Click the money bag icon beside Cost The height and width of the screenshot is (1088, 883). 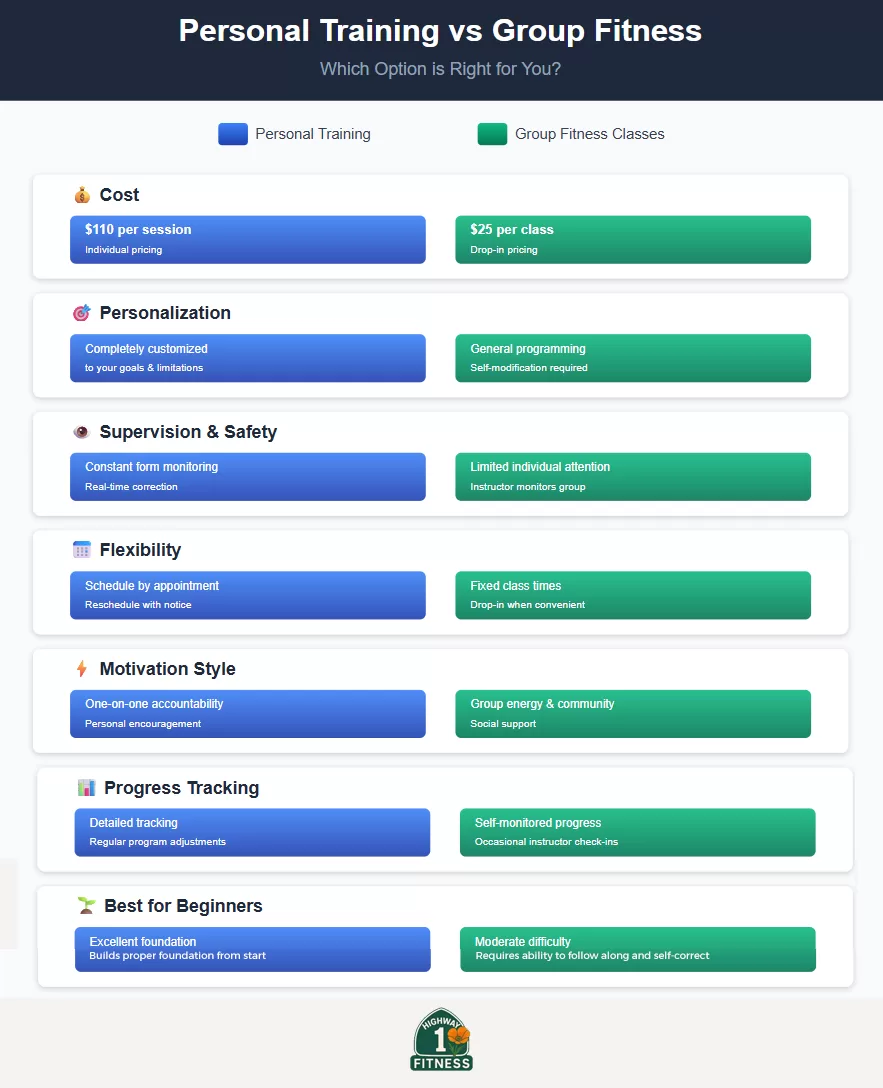pos(82,195)
